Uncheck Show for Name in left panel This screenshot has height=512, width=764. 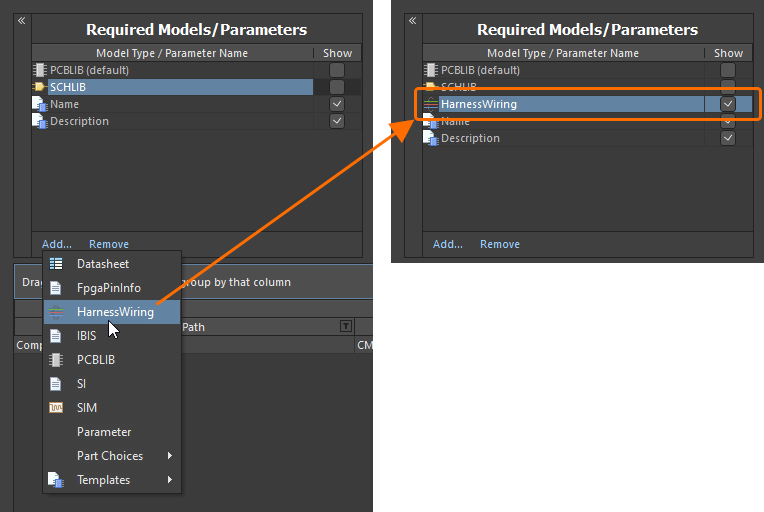(x=337, y=104)
